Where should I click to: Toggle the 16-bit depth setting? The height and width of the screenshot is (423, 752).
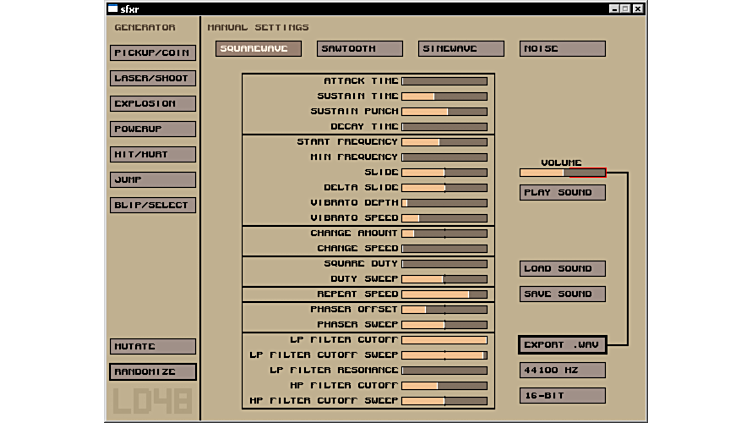click(x=562, y=396)
